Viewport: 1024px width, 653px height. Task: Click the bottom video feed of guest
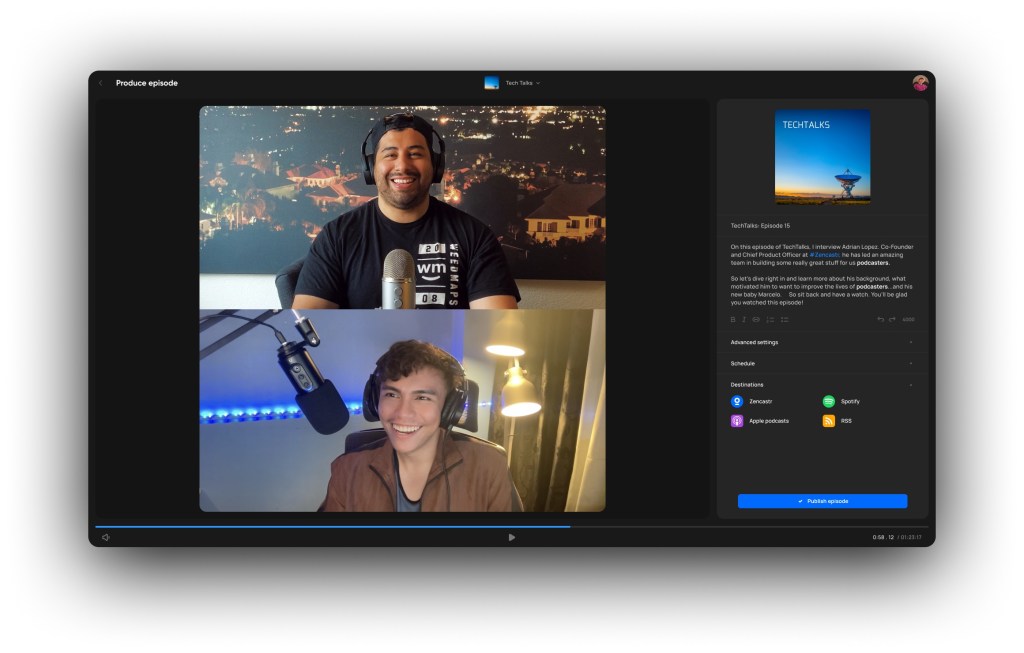coord(402,410)
